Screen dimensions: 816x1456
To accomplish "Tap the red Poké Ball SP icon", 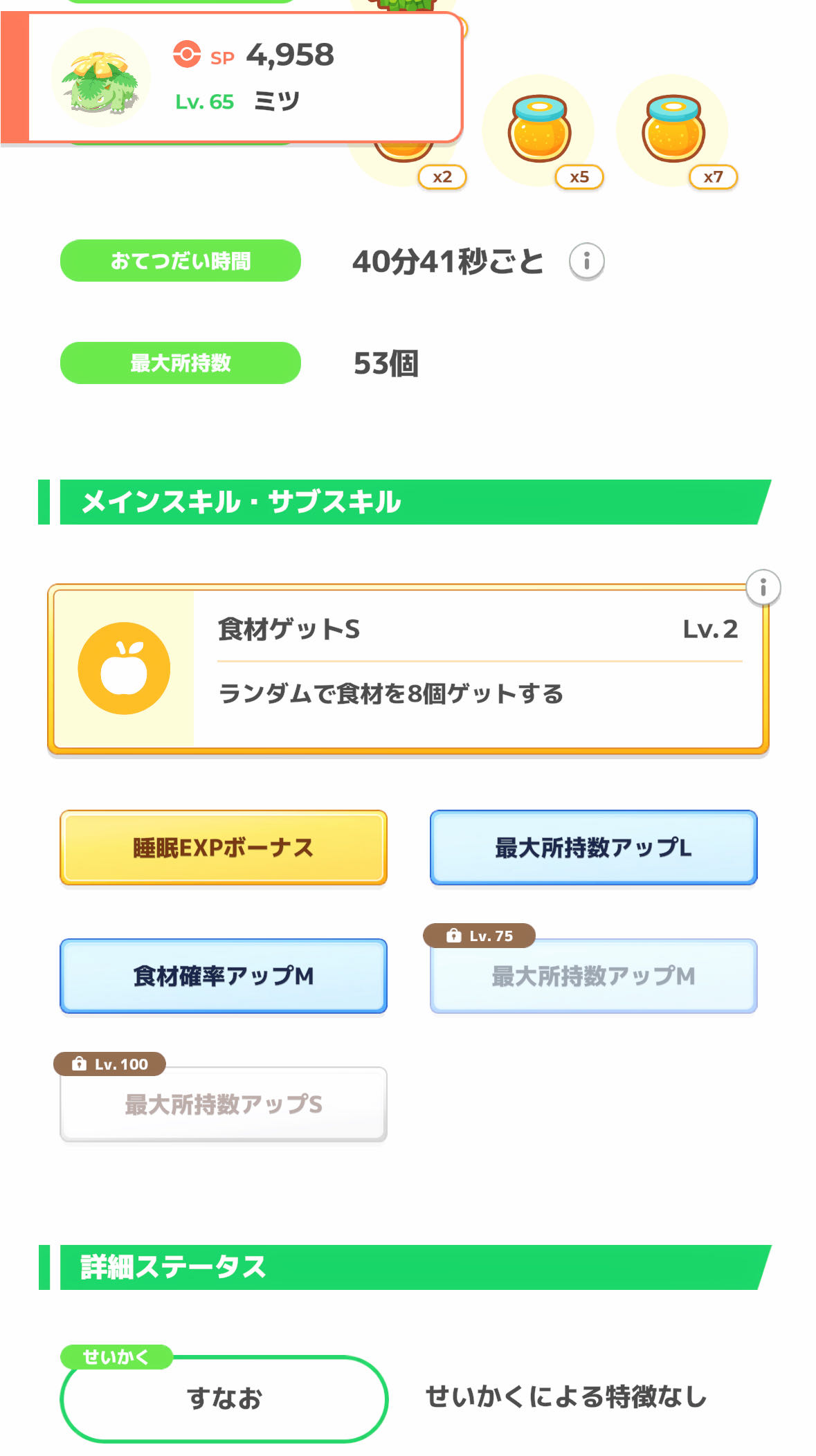I will click(186, 54).
